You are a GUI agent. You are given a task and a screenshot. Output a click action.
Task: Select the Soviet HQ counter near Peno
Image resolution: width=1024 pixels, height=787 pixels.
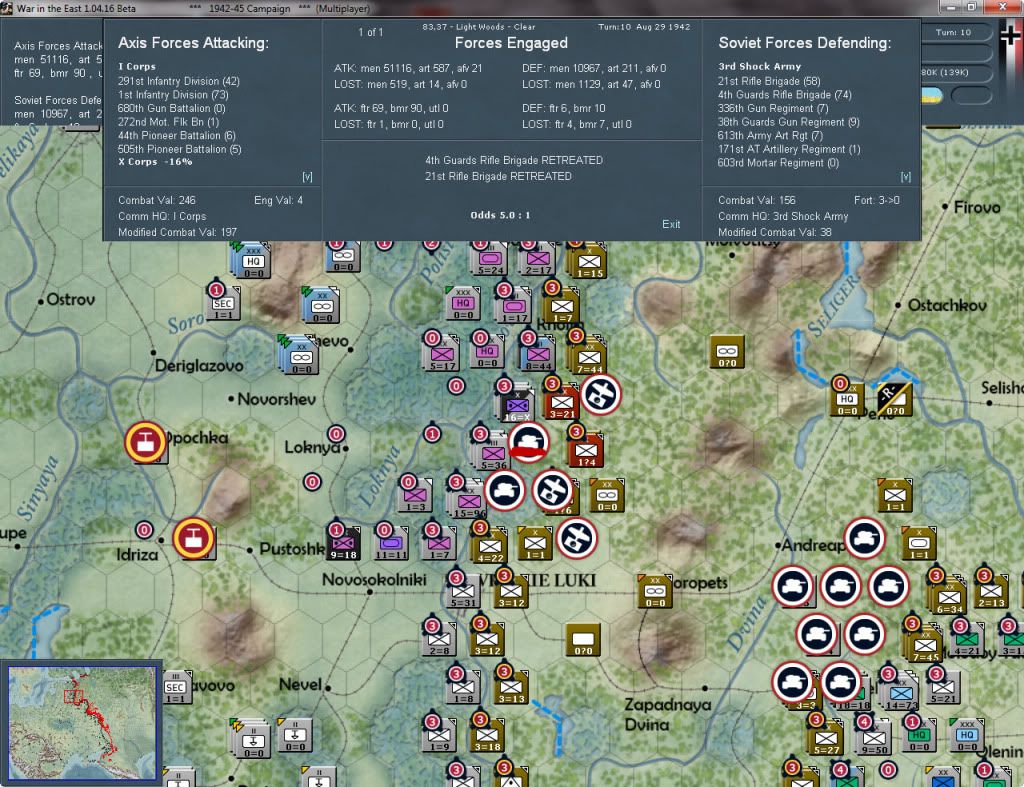pyautogui.click(x=846, y=400)
